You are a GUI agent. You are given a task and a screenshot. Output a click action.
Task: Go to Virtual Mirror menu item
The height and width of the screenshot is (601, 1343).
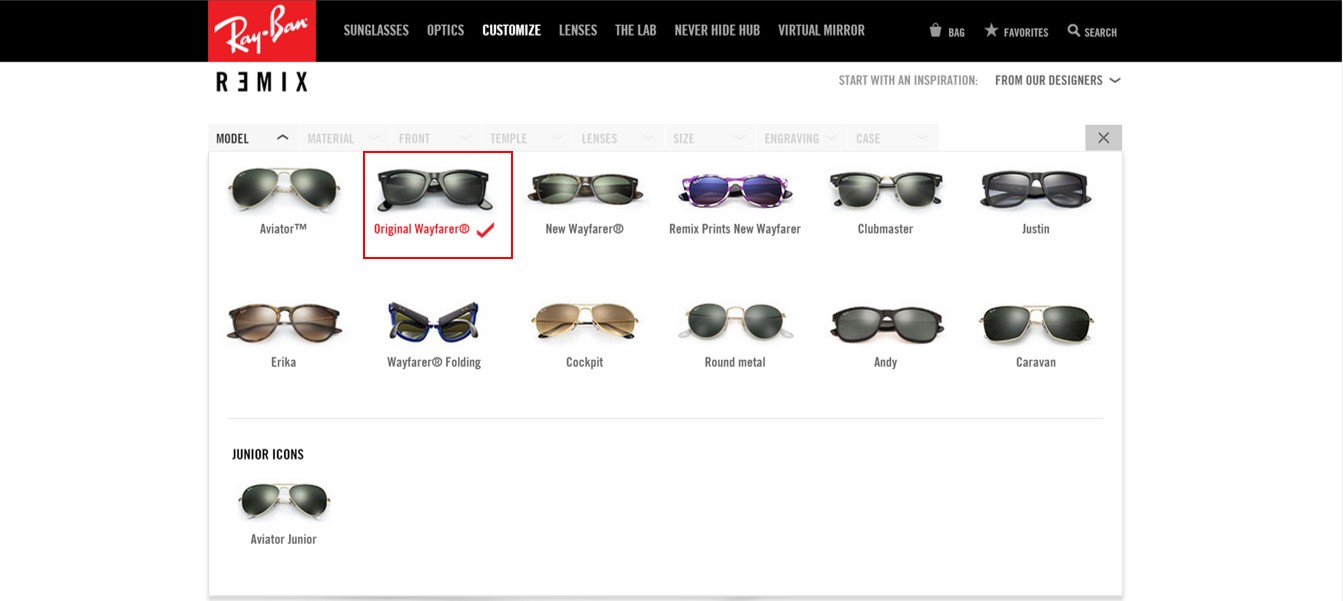coord(821,30)
